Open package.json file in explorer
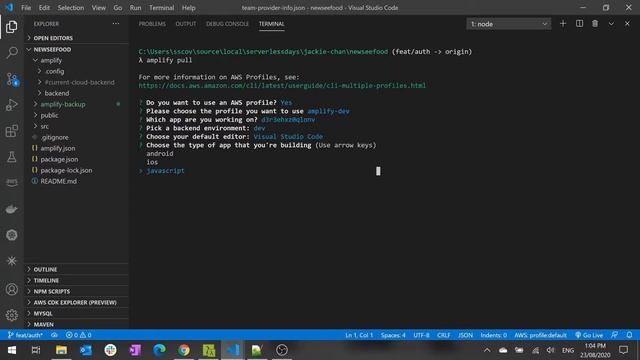The width and height of the screenshot is (640, 360). tap(77, 160)
